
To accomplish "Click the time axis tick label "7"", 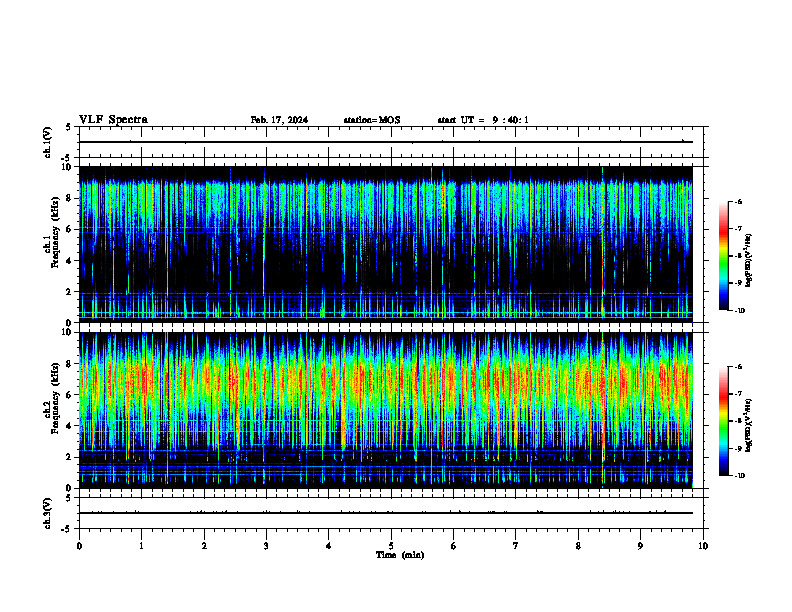I will [516, 546].
